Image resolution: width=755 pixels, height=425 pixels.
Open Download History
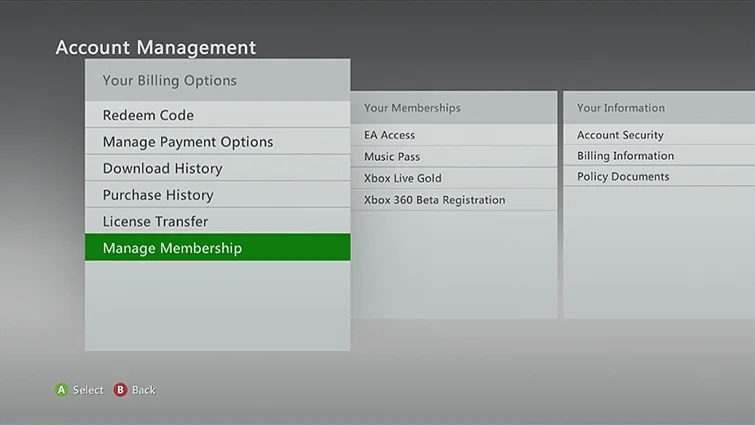pos(218,168)
